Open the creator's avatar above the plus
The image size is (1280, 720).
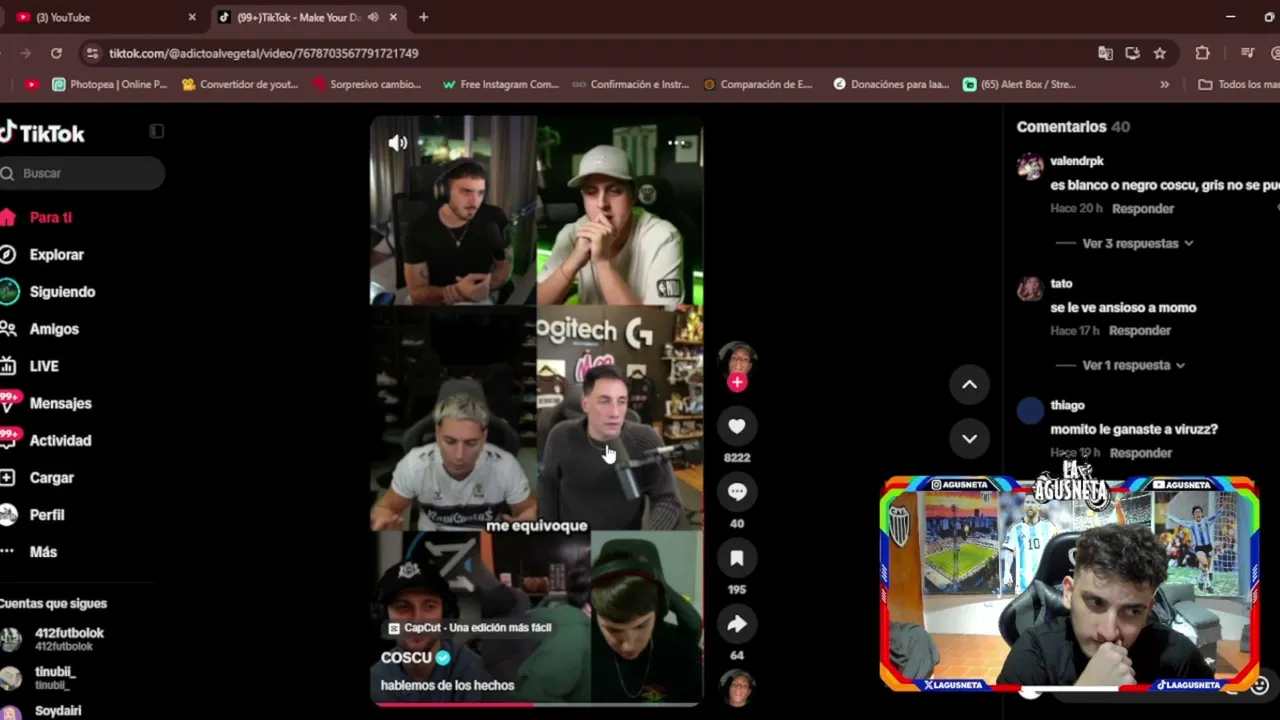[737, 358]
